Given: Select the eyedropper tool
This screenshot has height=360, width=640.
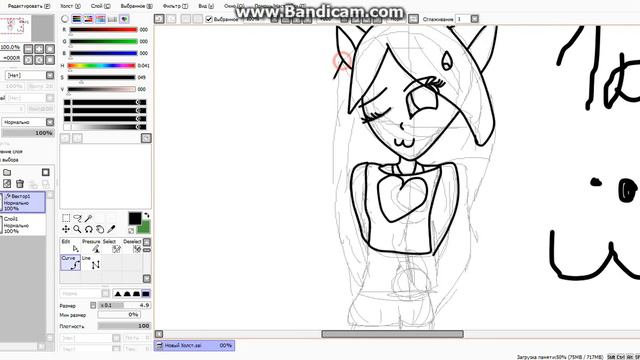Looking at the screenshot, I should [x=111, y=229].
